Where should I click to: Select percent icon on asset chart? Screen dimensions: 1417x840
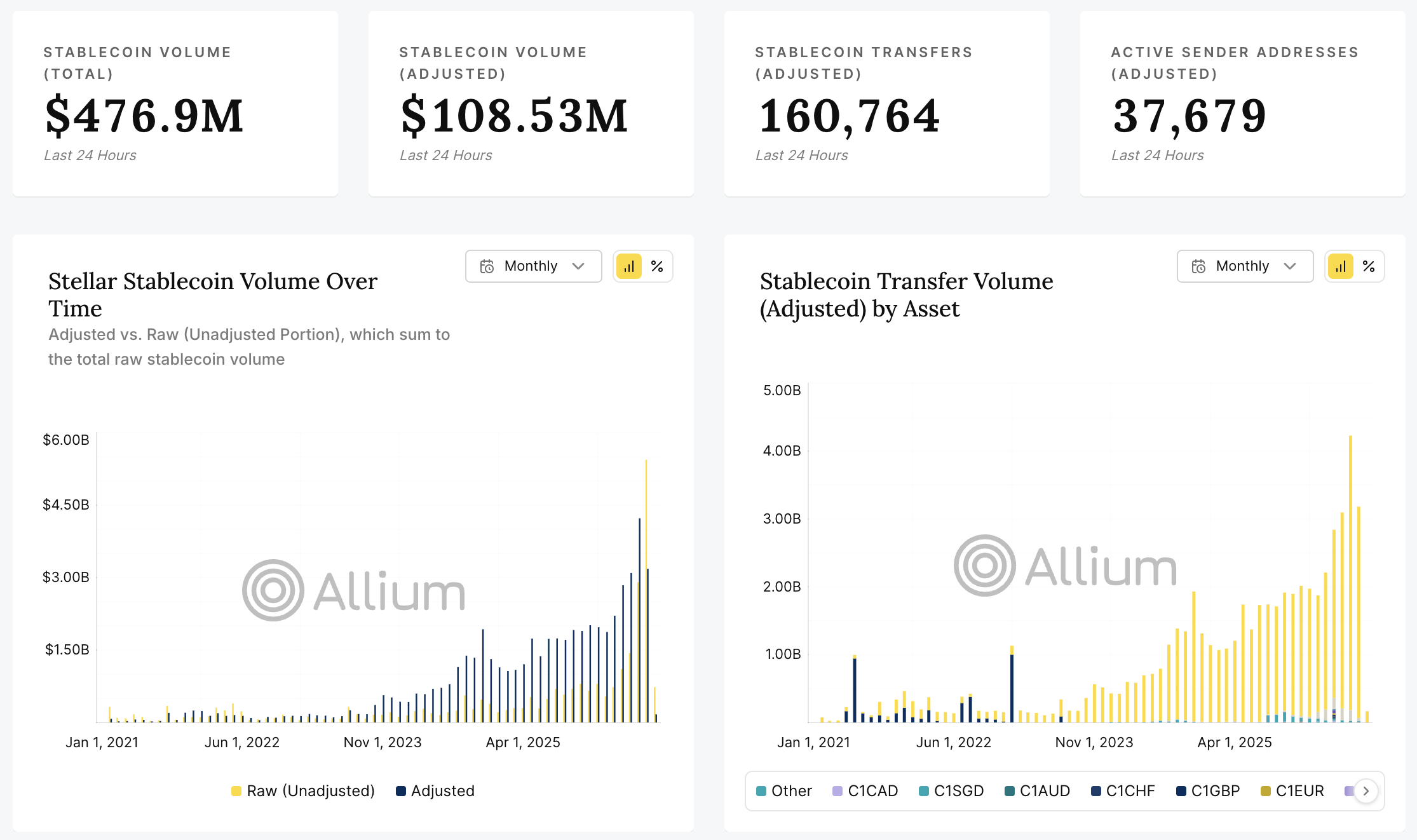pos(1369,266)
